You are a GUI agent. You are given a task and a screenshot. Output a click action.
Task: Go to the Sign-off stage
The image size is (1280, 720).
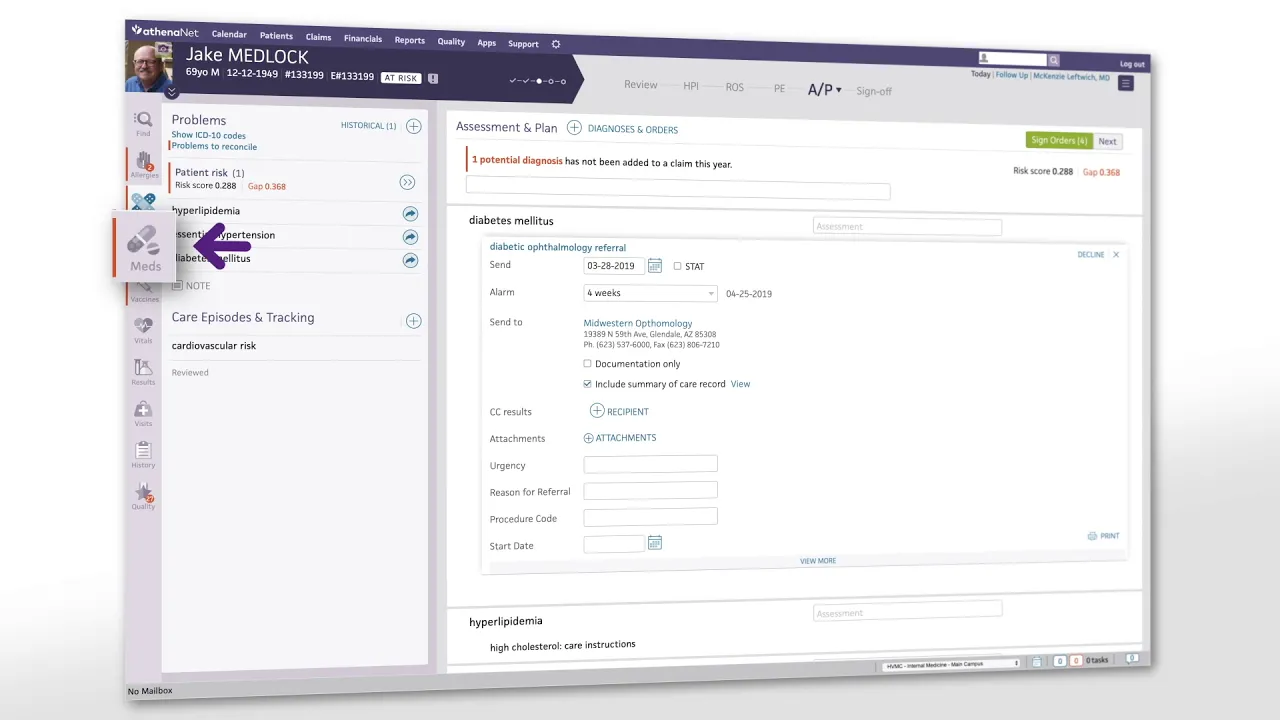click(x=873, y=91)
